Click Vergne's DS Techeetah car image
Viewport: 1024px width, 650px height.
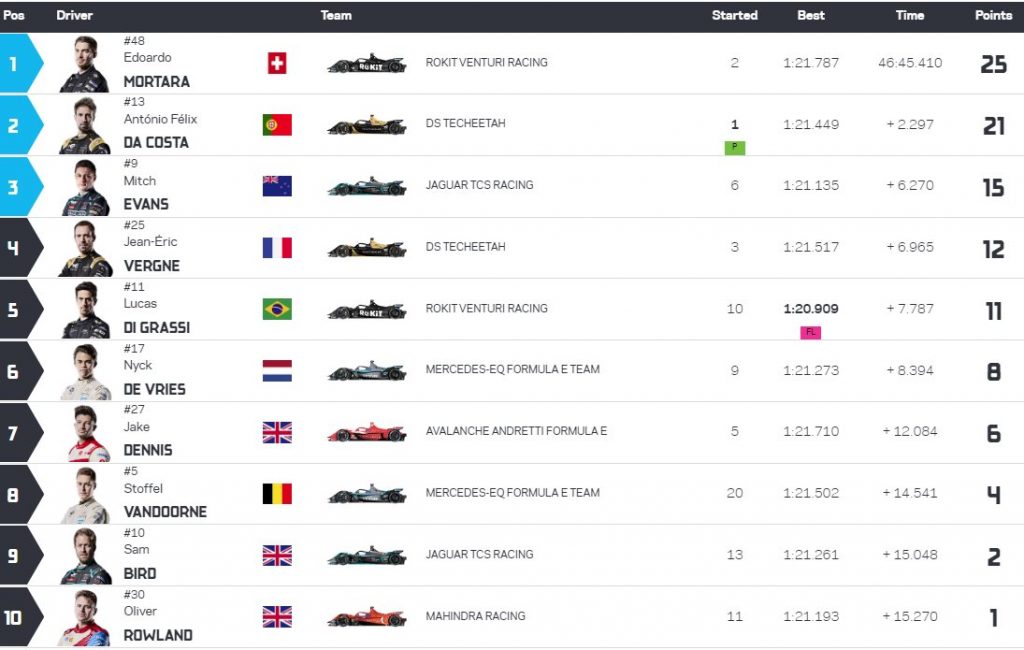367,248
